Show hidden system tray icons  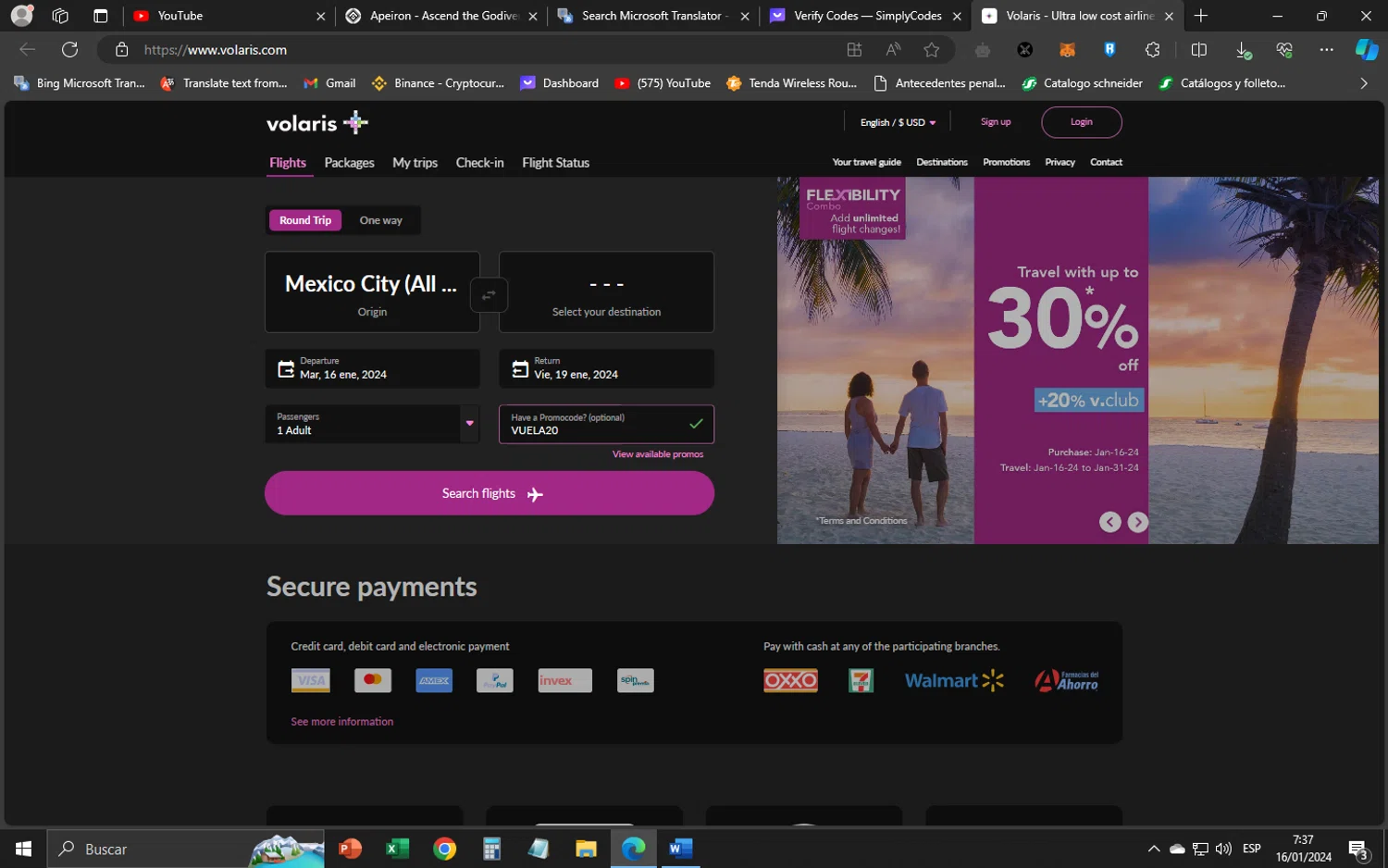pos(1153,849)
